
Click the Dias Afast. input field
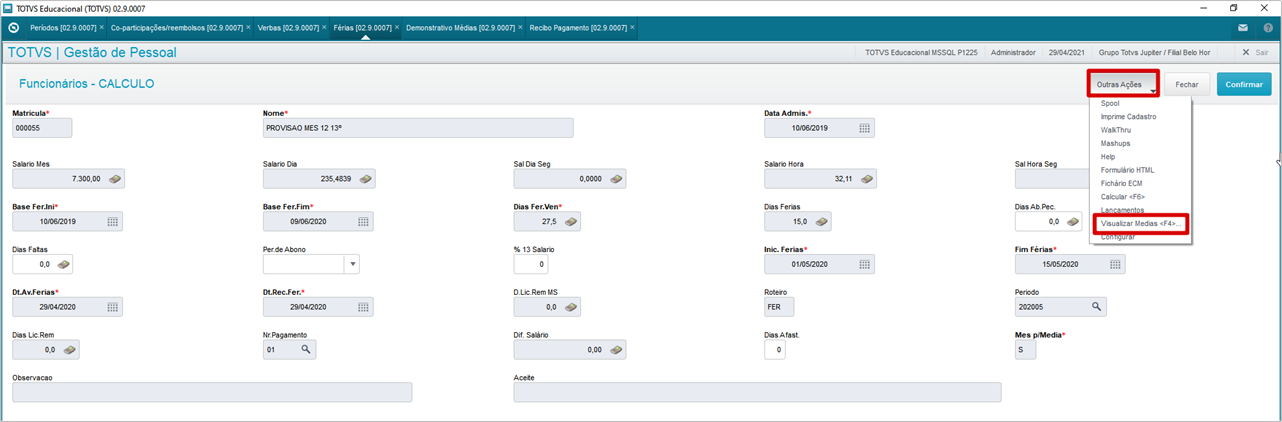(x=775, y=350)
